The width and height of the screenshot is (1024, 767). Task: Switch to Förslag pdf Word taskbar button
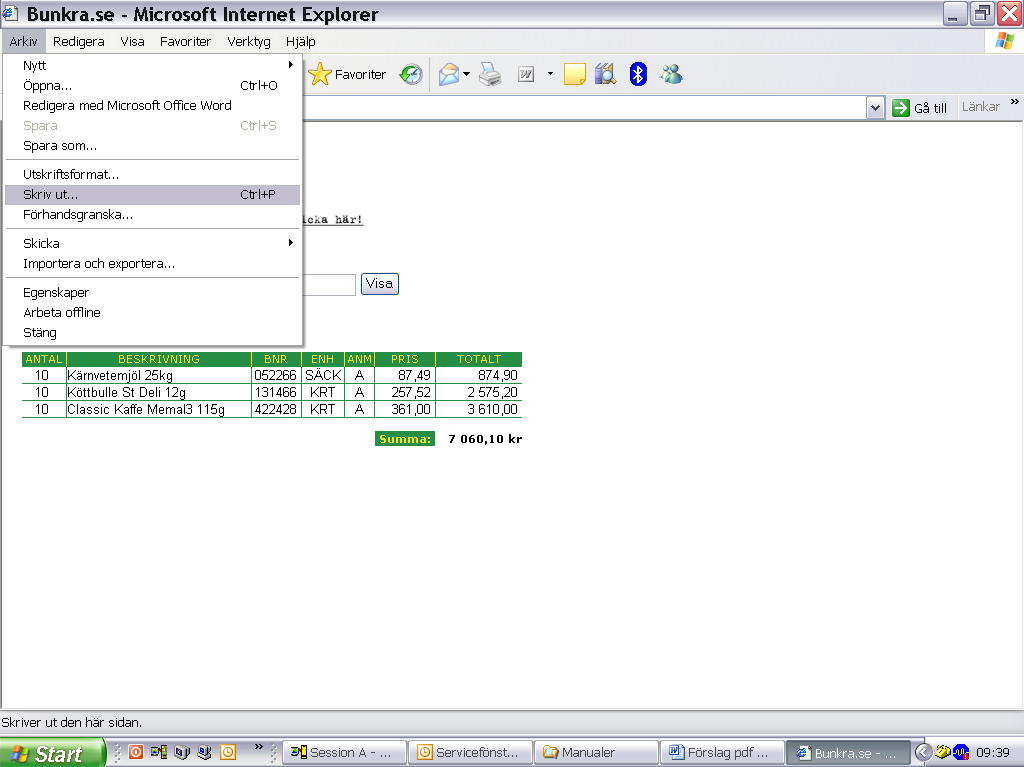[723, 753]
